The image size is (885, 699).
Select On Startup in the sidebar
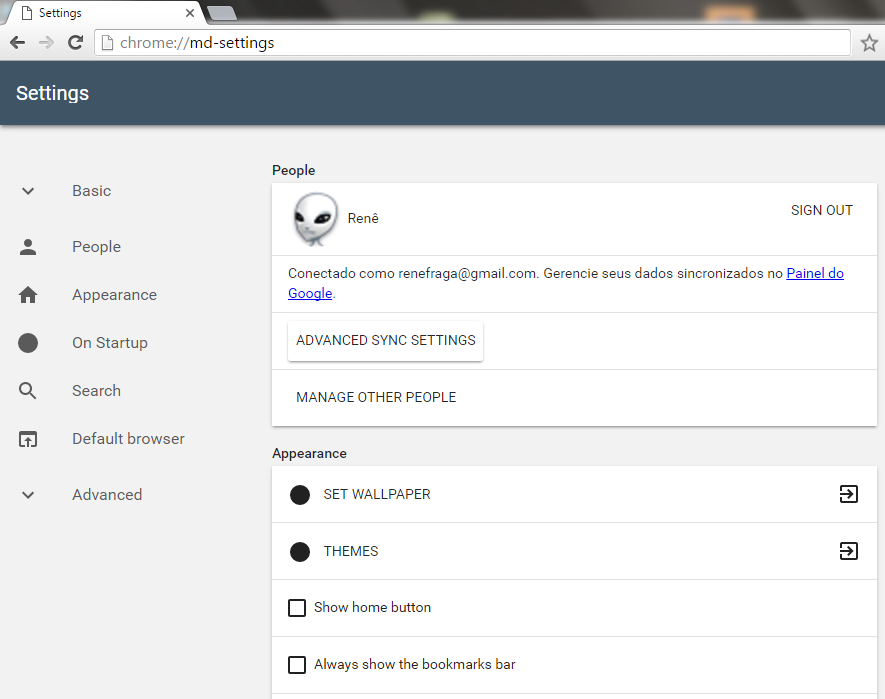click(x=109, y=343)
